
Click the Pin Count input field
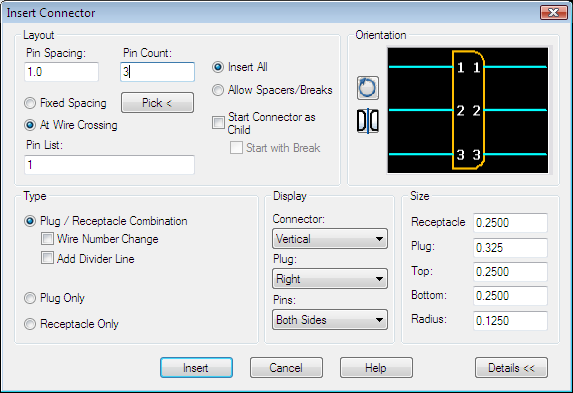click(158, 72)
